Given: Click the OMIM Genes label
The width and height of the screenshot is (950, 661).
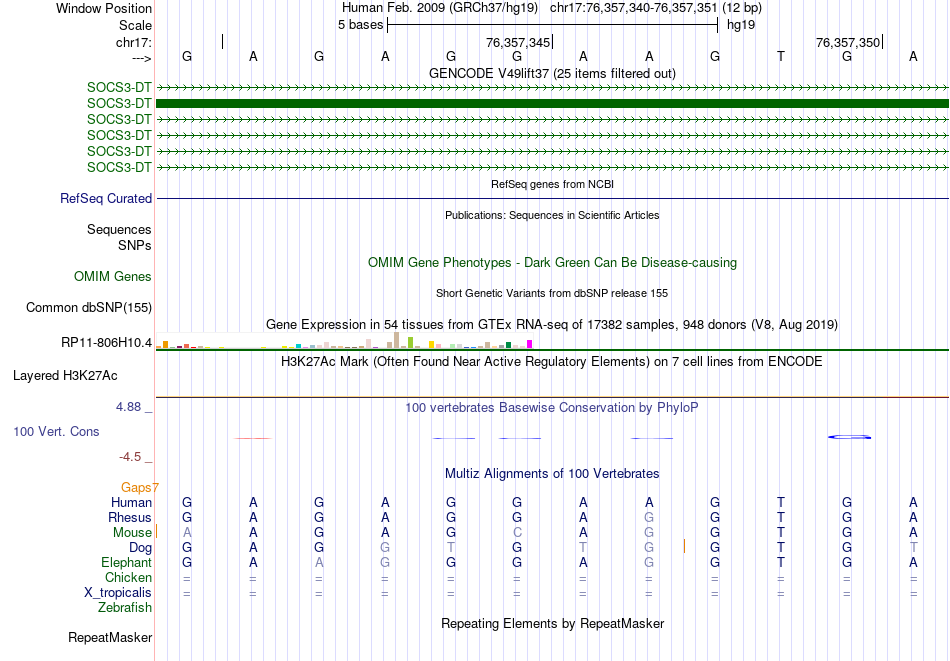Looking at the screenshot, I should (x=113, y=276).
